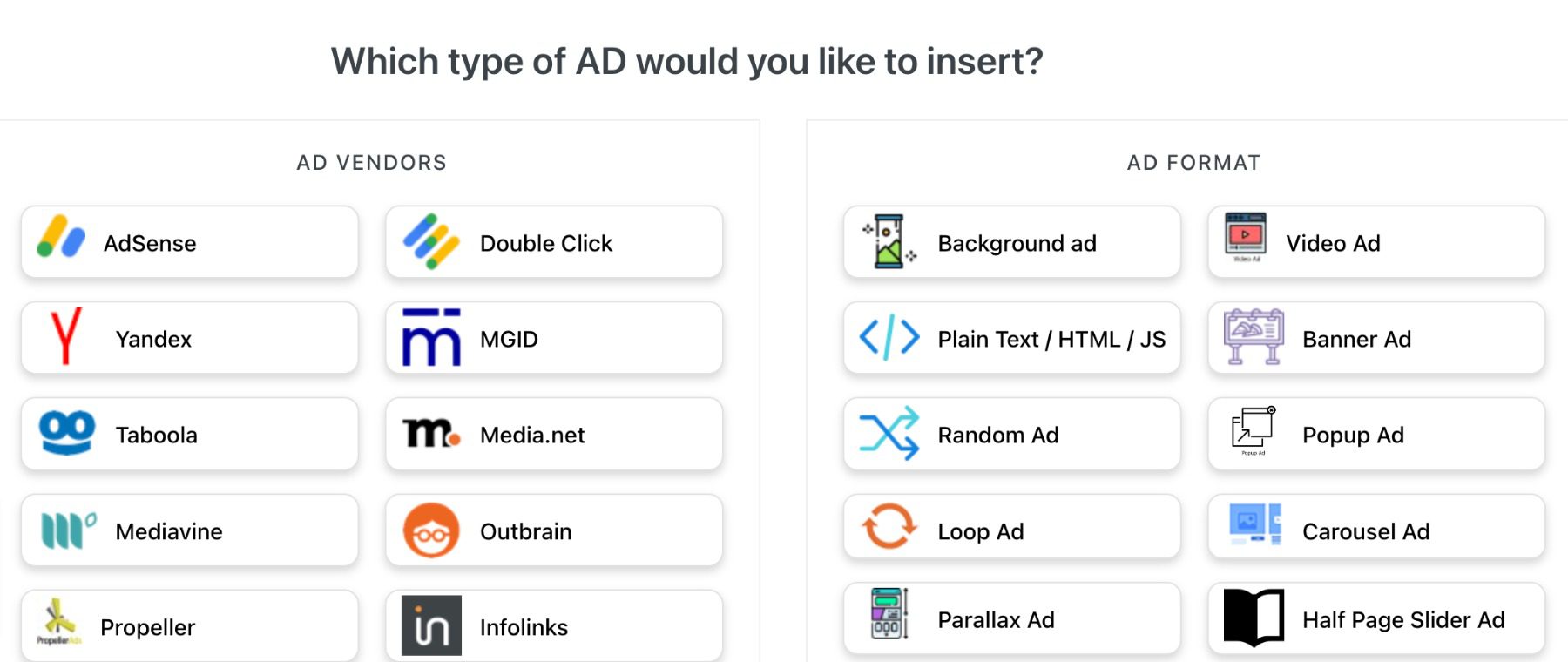The height and width of the screenshot is (662, 1568).
Task: Choose the Background ad format
Action: (x=1010, y=242)
